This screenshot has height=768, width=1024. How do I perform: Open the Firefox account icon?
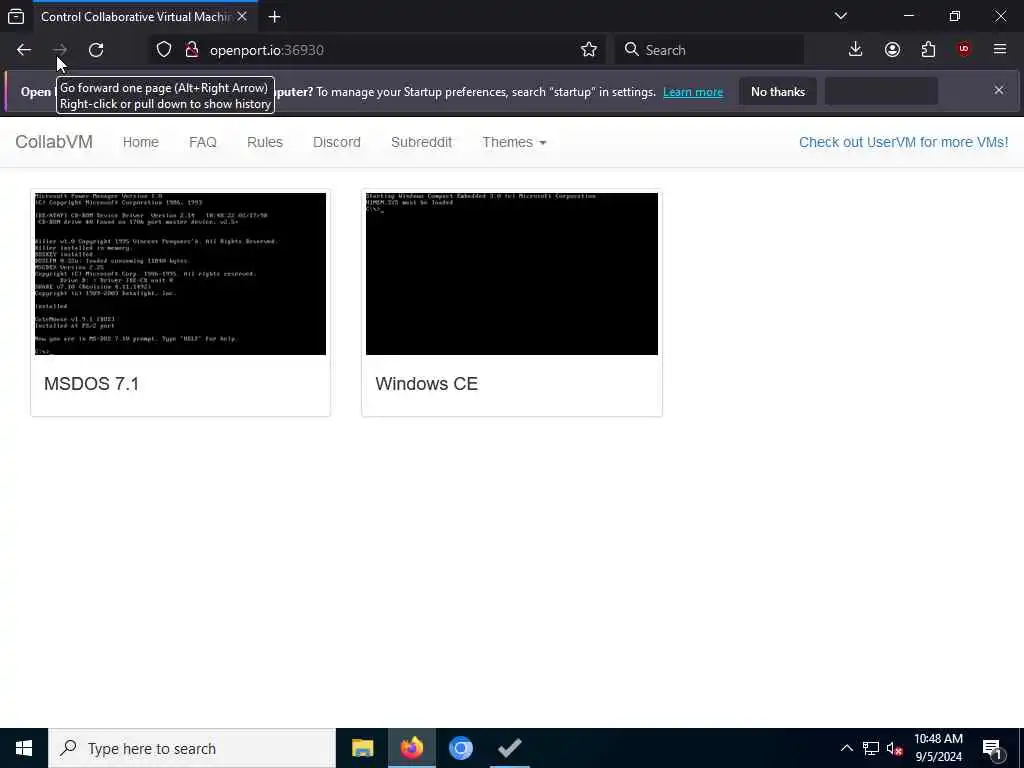892,50
